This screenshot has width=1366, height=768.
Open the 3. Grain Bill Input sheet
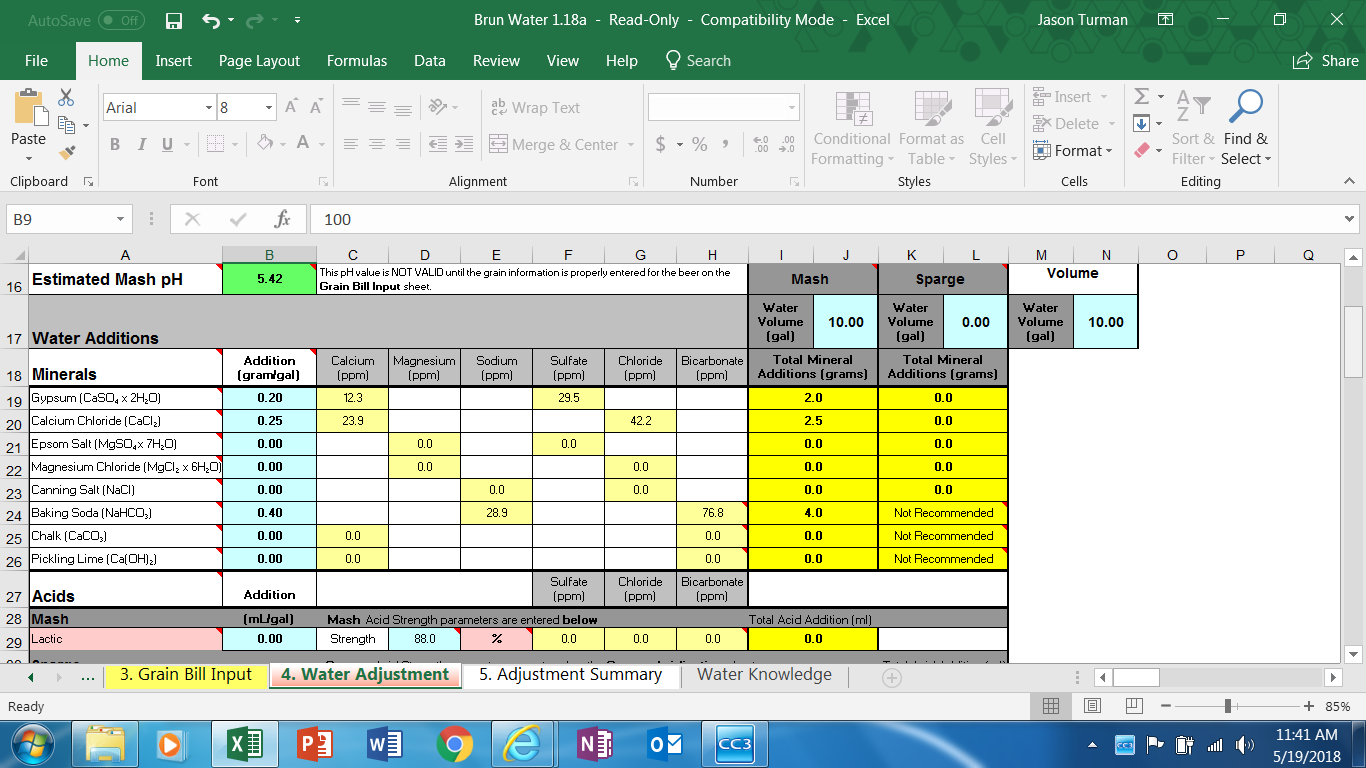click(186, 675)
